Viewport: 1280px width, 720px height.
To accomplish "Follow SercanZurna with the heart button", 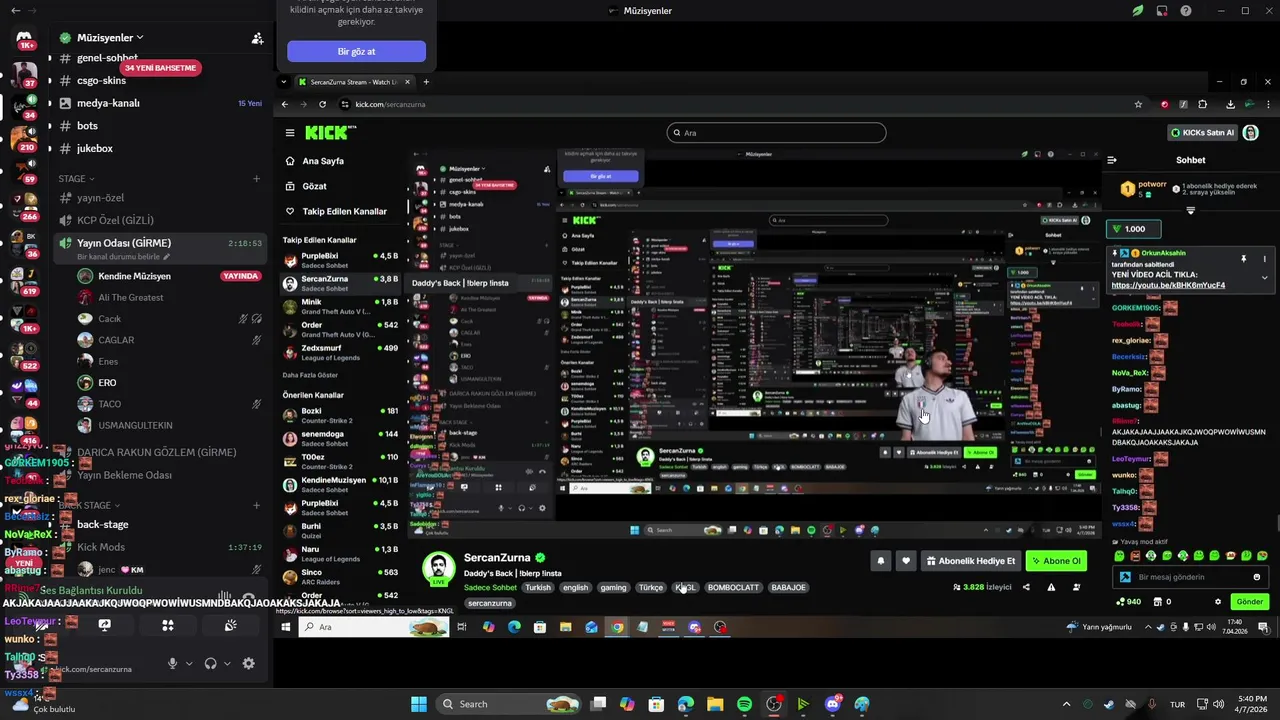I will [x=906, y=561].
